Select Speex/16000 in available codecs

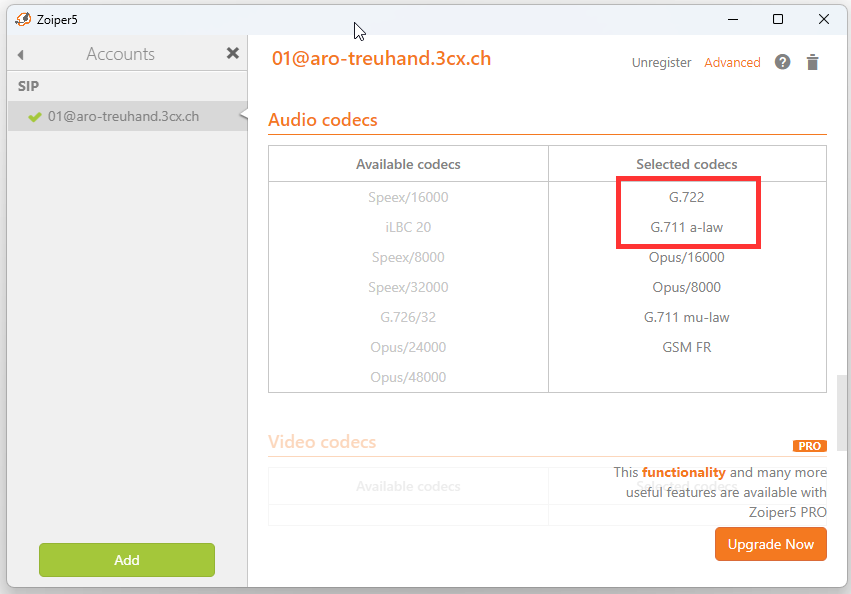pyautogui.click(x=408, y=197)
